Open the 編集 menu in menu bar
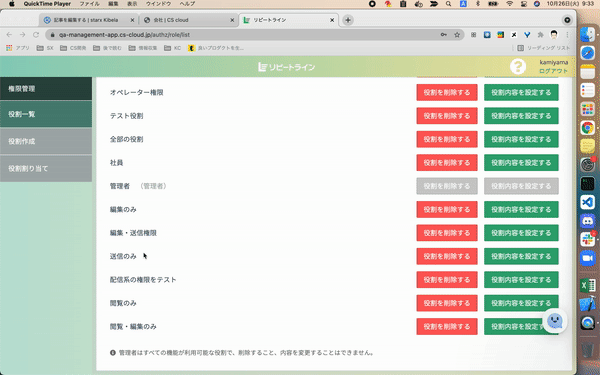The image size is (600, 375). click(x=113, y=4)
